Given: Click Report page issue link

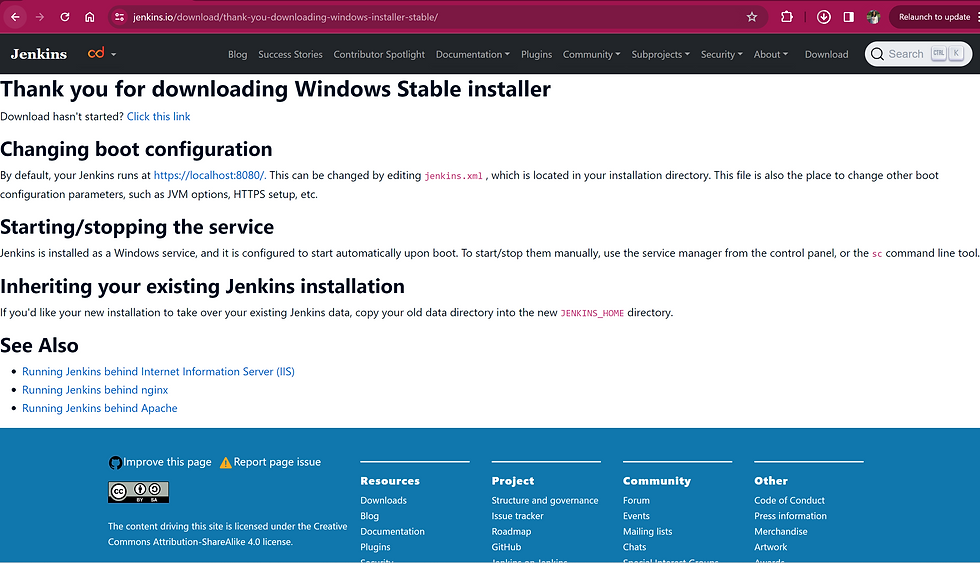Looking at the screenshot, I should 277,462.
